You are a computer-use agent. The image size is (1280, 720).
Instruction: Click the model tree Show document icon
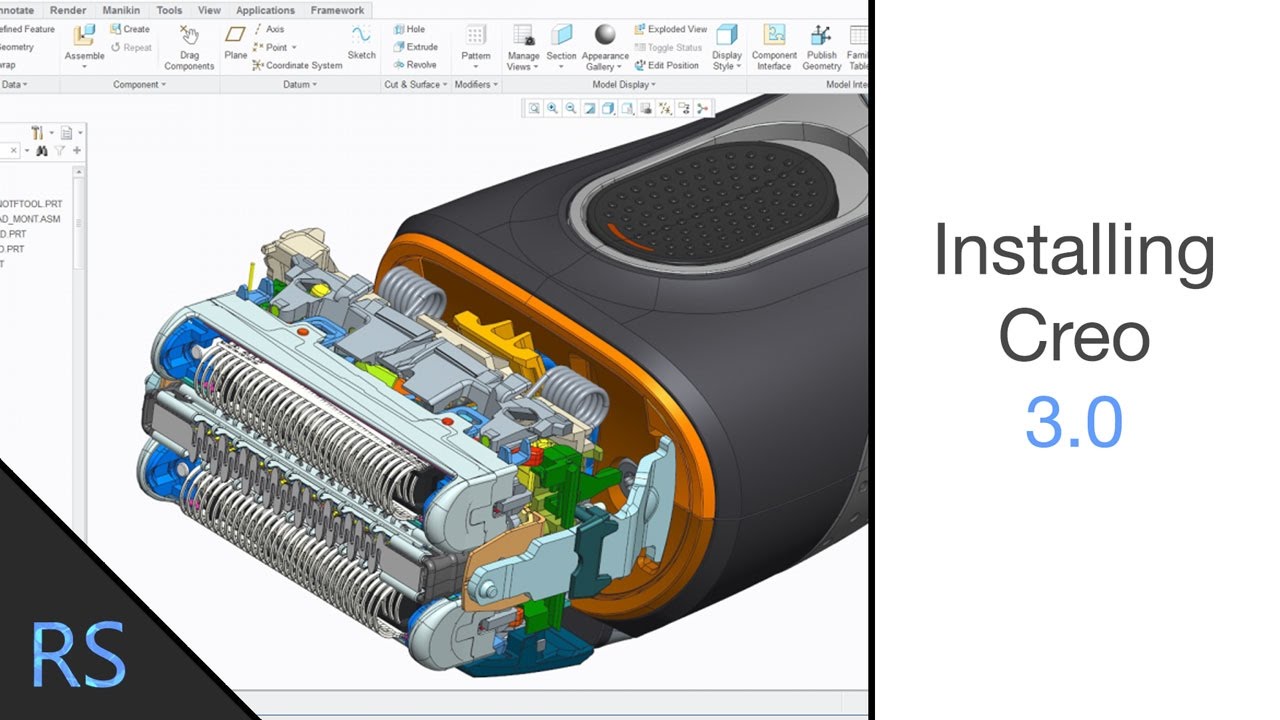(66, 133)
